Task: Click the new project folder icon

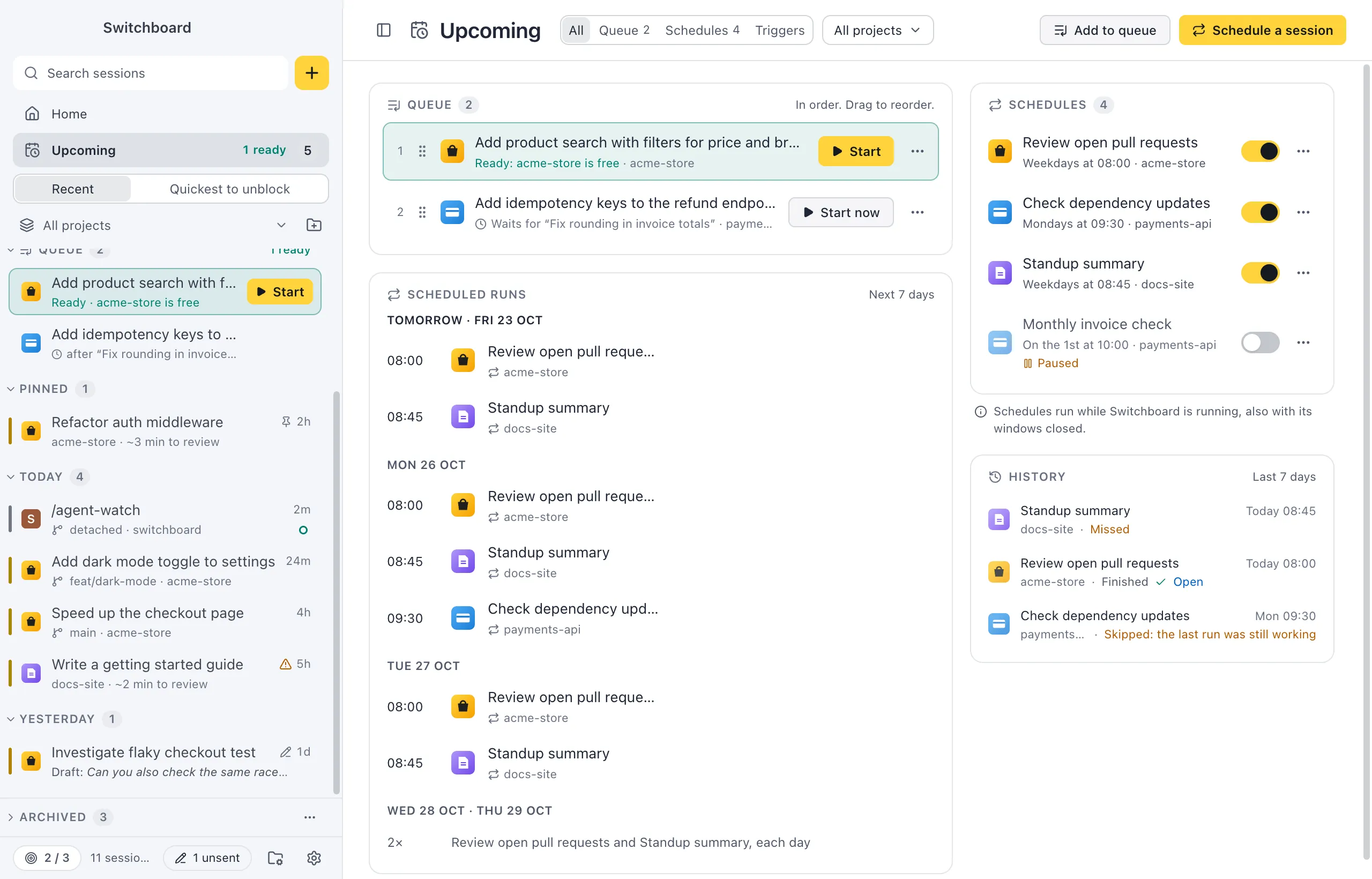Action: (x=314, y=225)
